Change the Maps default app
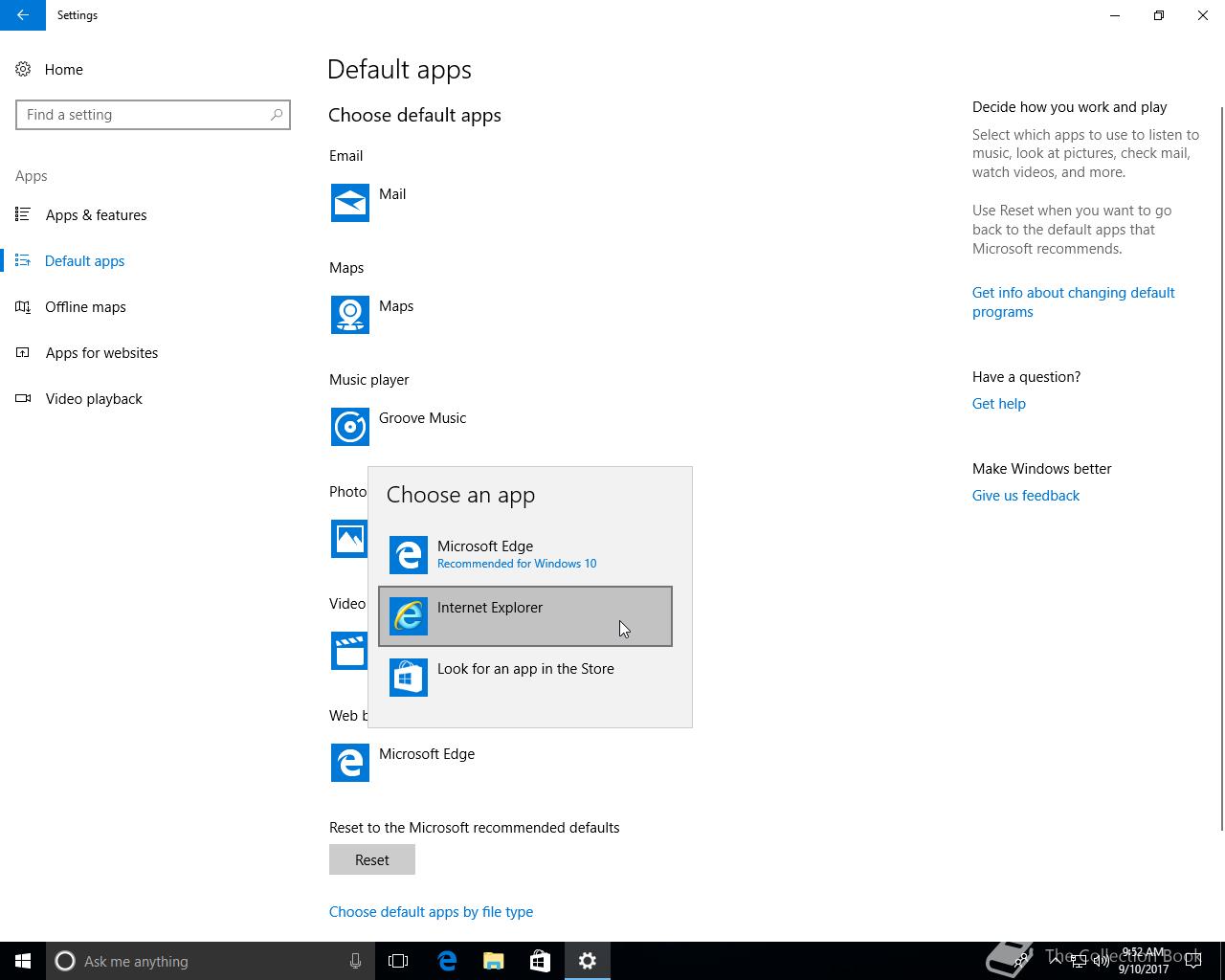 click(x=372, y=315)
